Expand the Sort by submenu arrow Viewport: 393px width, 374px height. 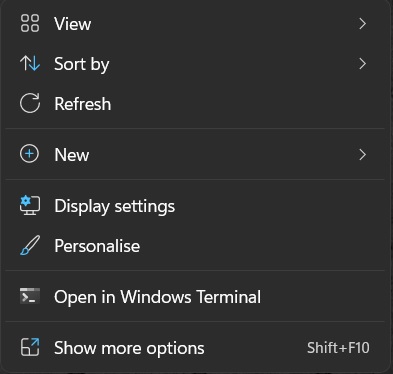point(362,64)
